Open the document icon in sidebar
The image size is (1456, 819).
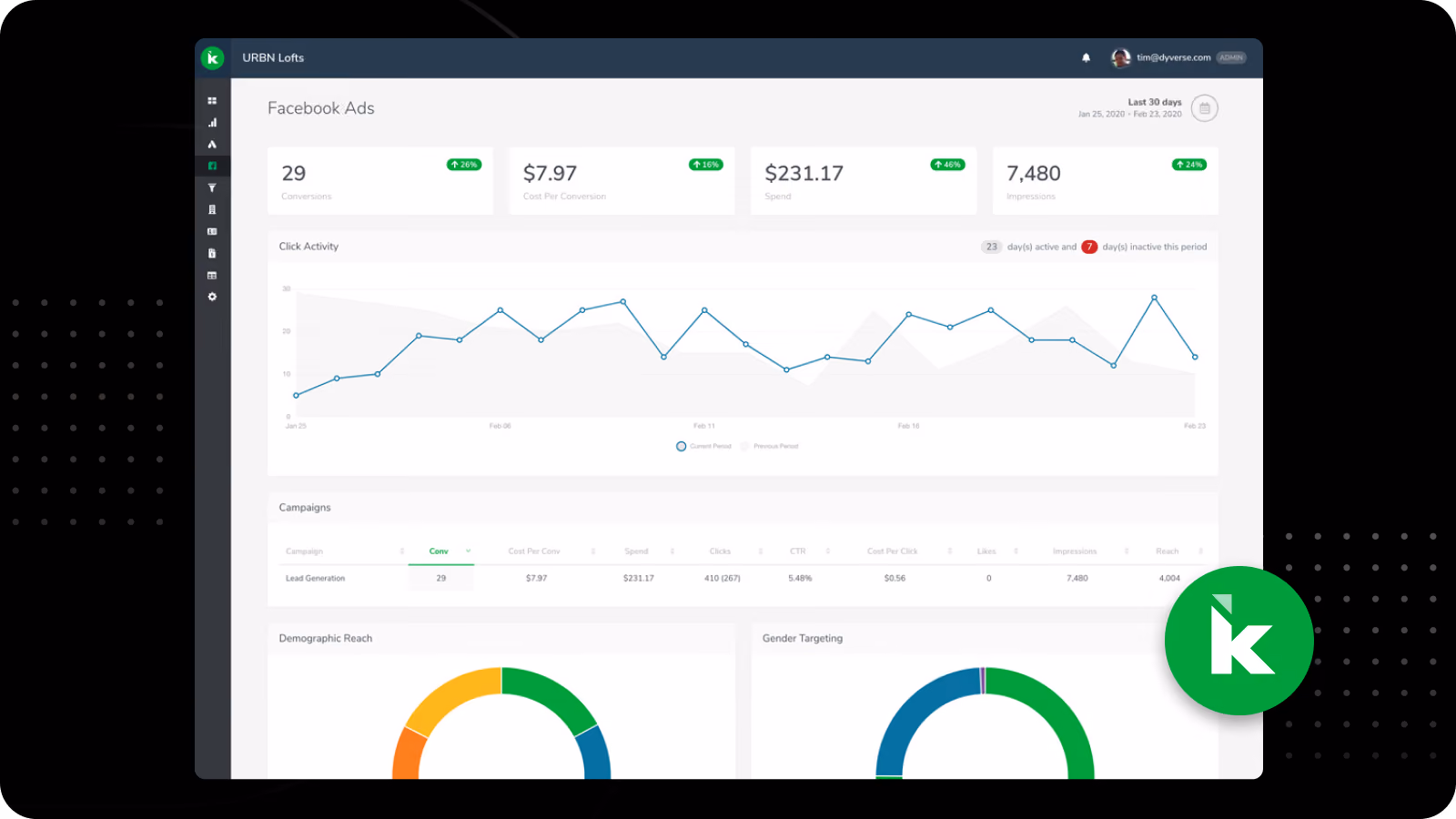click(212, 253)
